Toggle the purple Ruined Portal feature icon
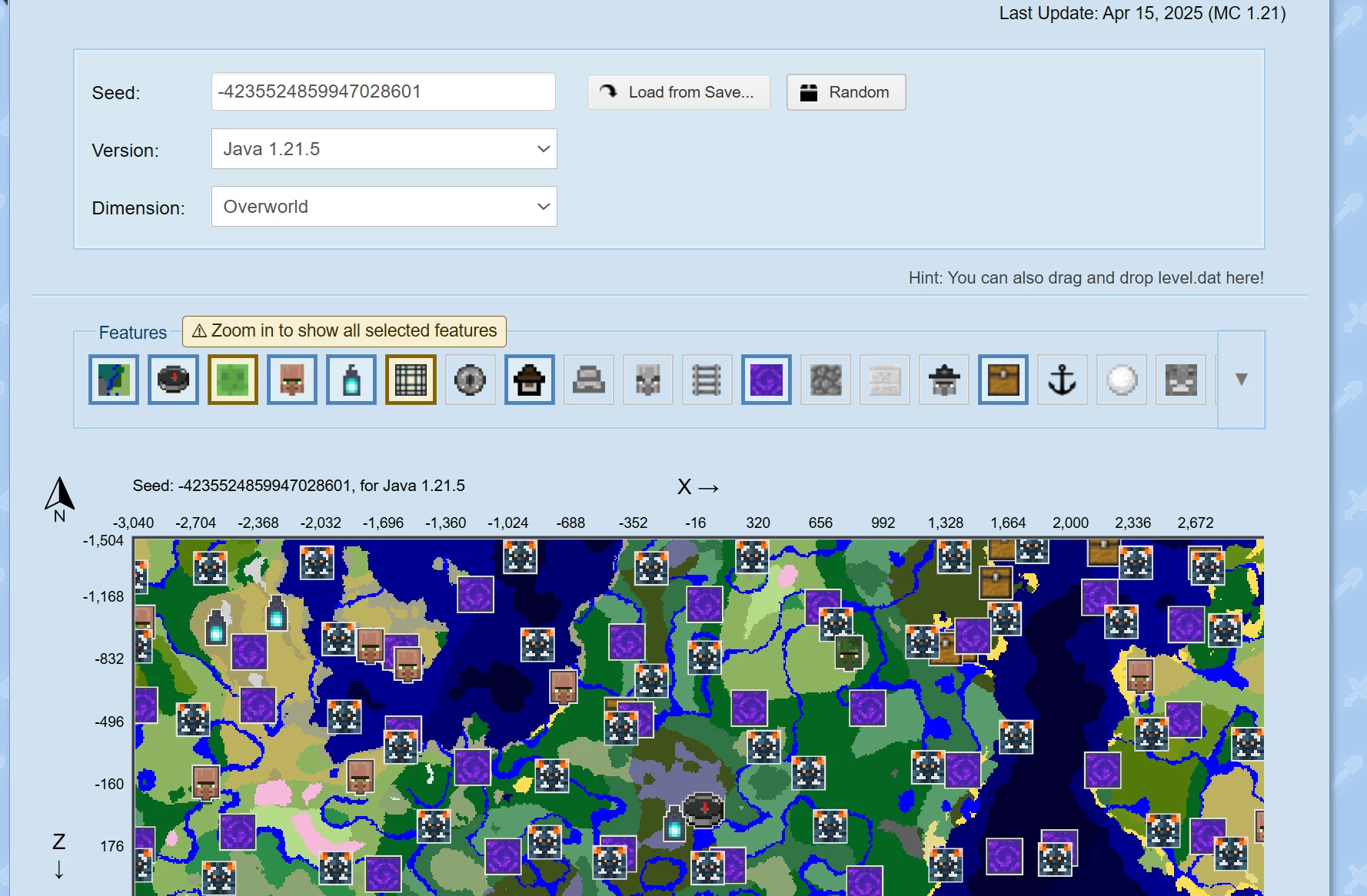Image resolution: width=1367 pixels, height=896 pixels. pos(767,380)
